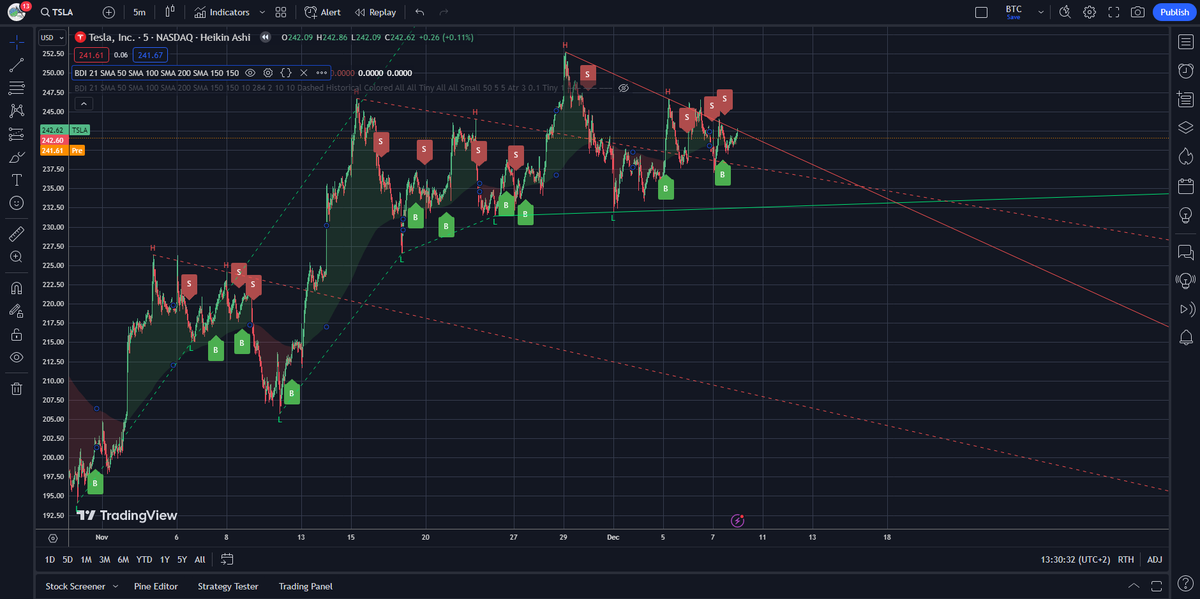This screenshot has width=1200, height=599.
Task: Open the Fibonacci and Gann tools
Action: pos(16,88)
